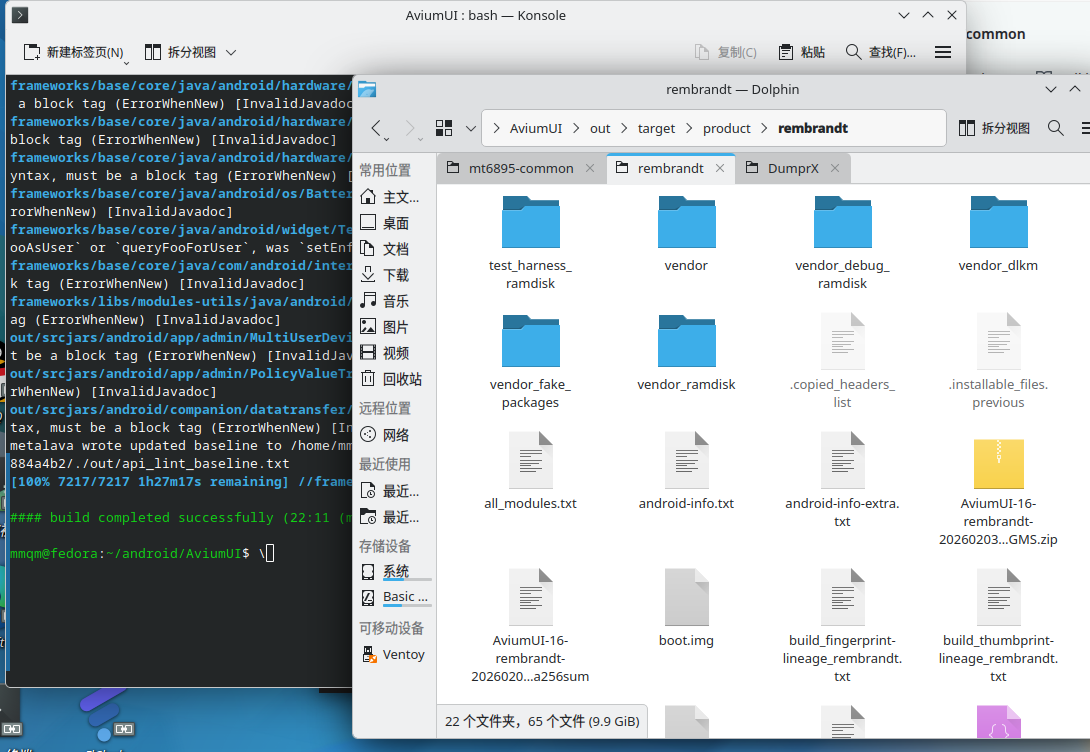Select .copied_headers_list file

[842, 361]
